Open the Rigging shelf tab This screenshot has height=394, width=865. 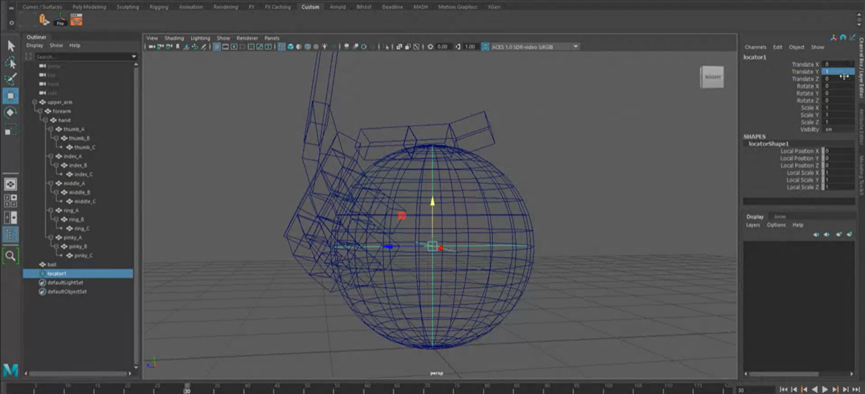coord(158,7)
